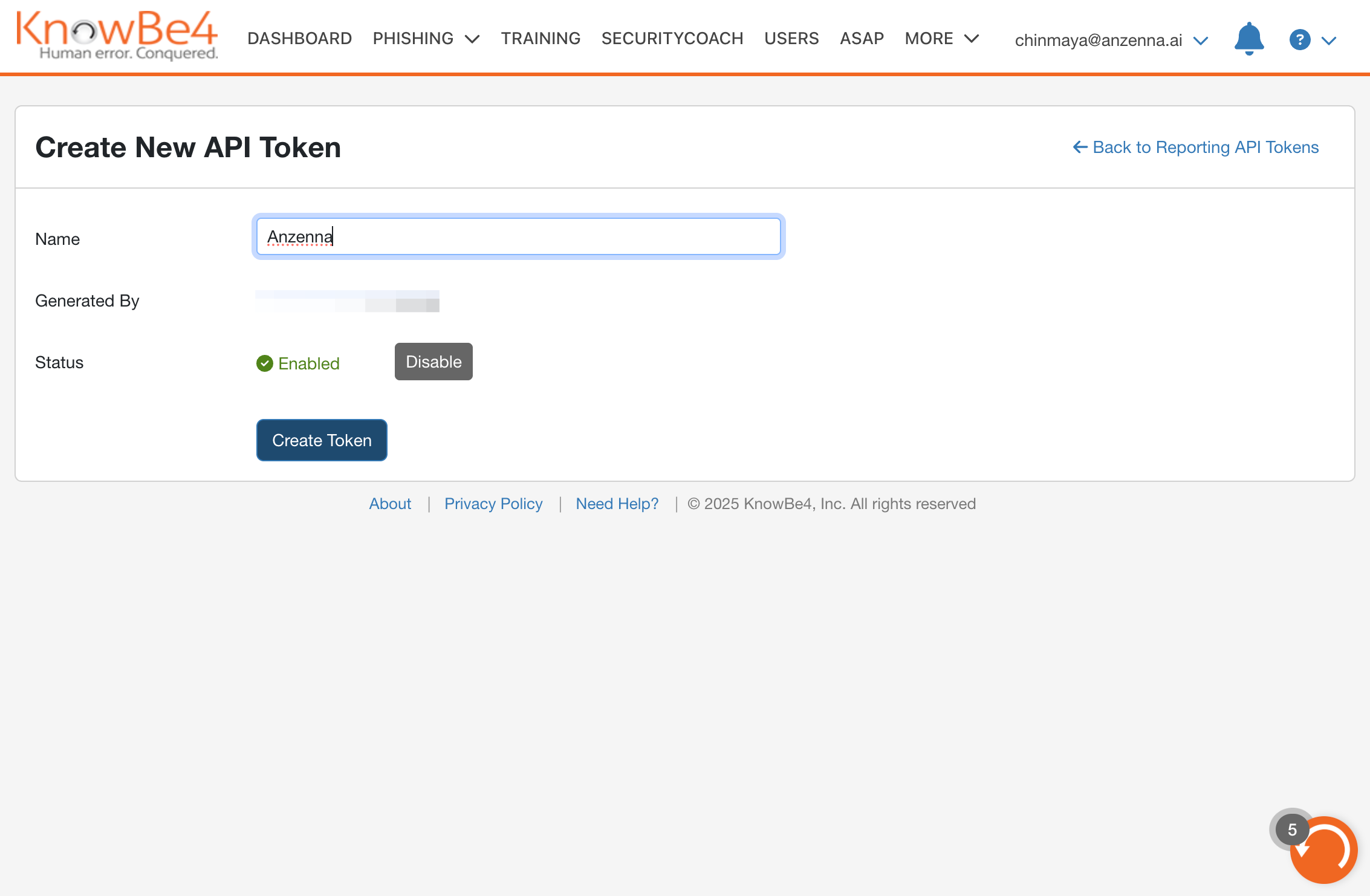Open the notifications bell
The image size is (1370, 896).
point(1248,39)
